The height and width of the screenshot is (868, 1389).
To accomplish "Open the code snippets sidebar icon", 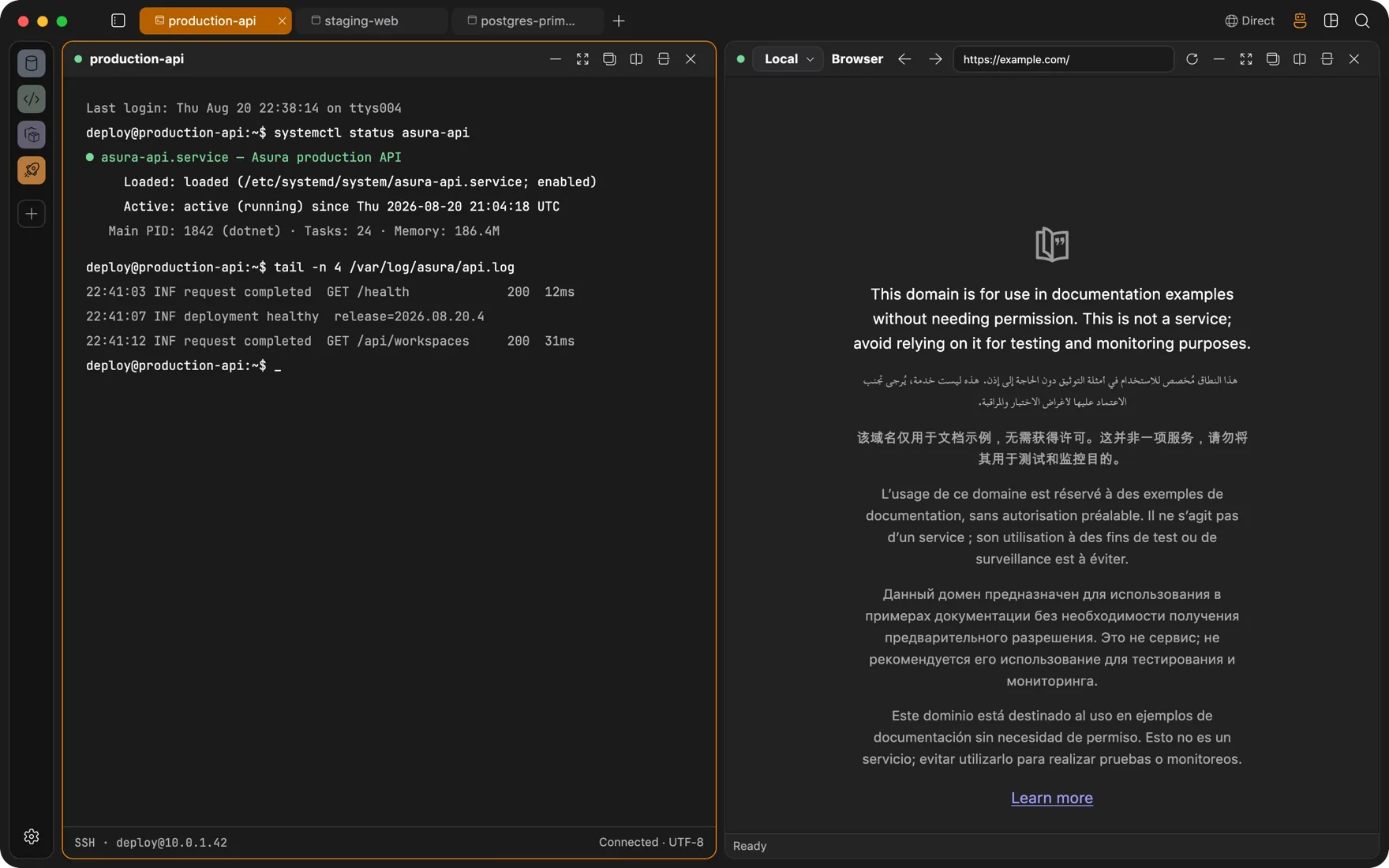I will (x=32, y=99).
